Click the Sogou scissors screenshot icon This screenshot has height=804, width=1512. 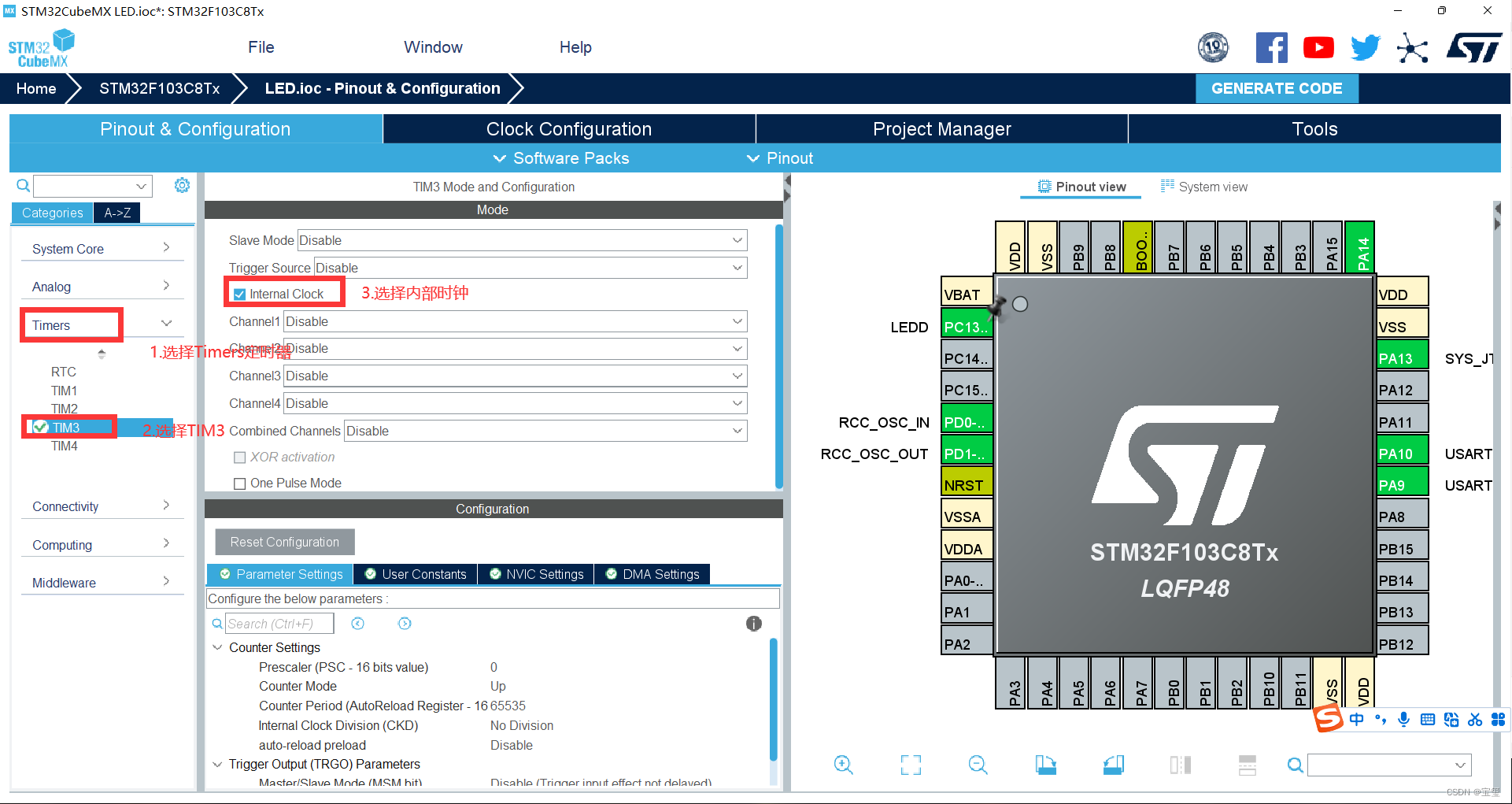[1475, 719]
